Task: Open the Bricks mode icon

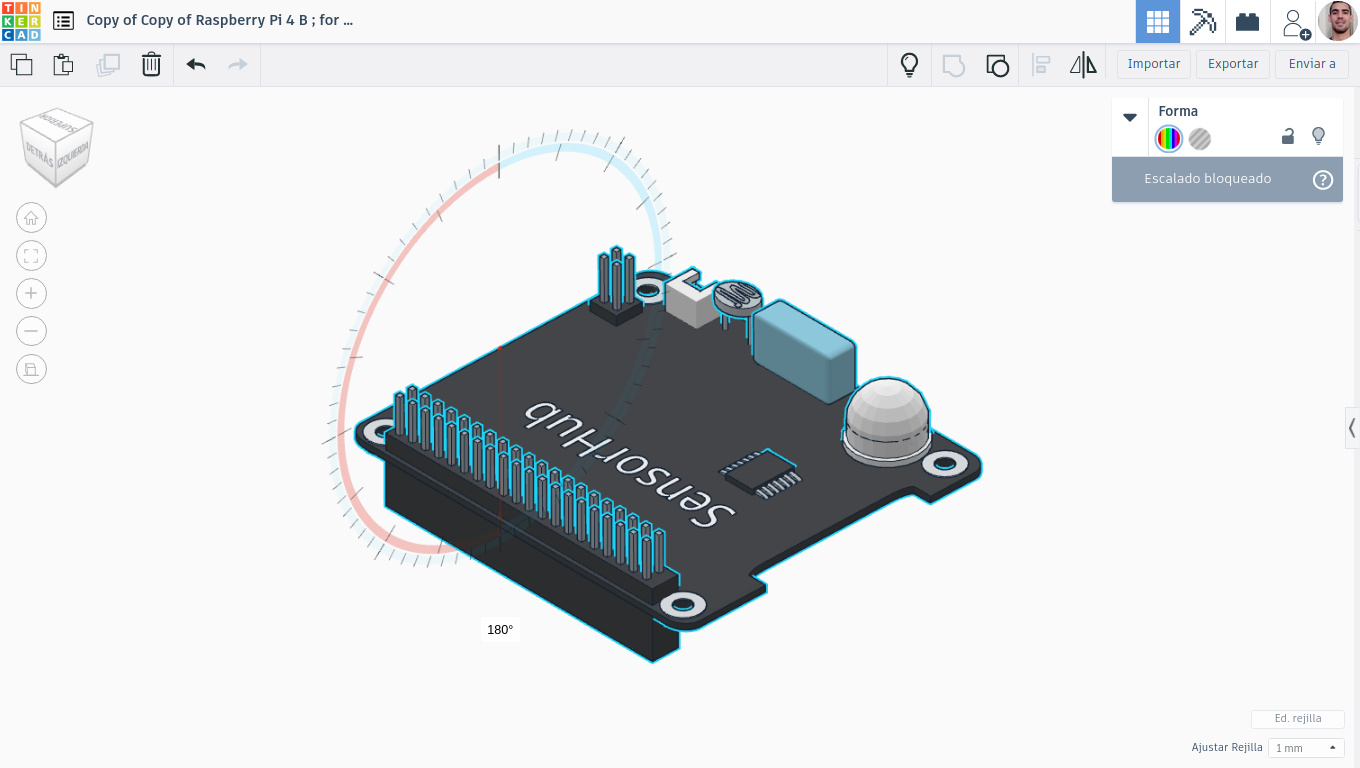Action: click(x=1247, y=21)
